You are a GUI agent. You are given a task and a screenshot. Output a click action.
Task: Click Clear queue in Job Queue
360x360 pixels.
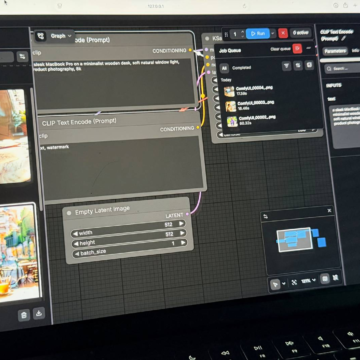coord(281,49)
